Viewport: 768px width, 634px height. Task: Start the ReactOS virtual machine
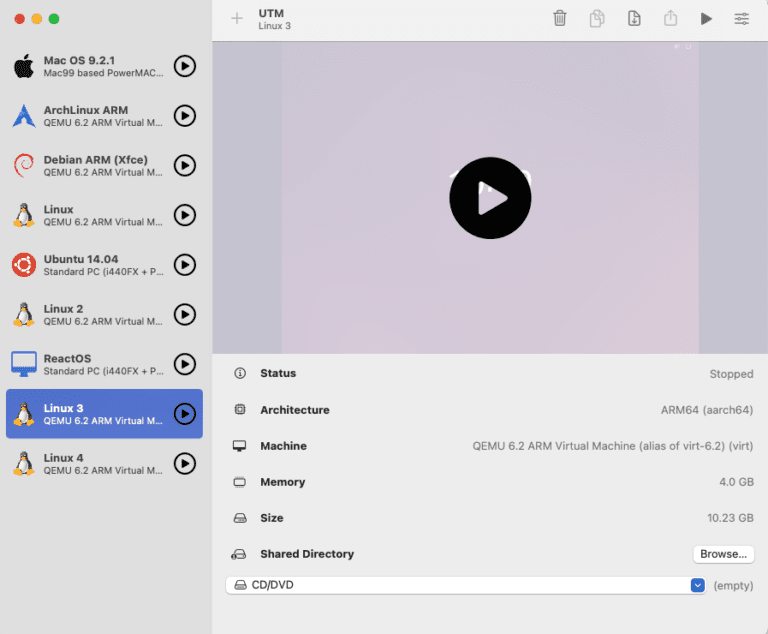185,364
